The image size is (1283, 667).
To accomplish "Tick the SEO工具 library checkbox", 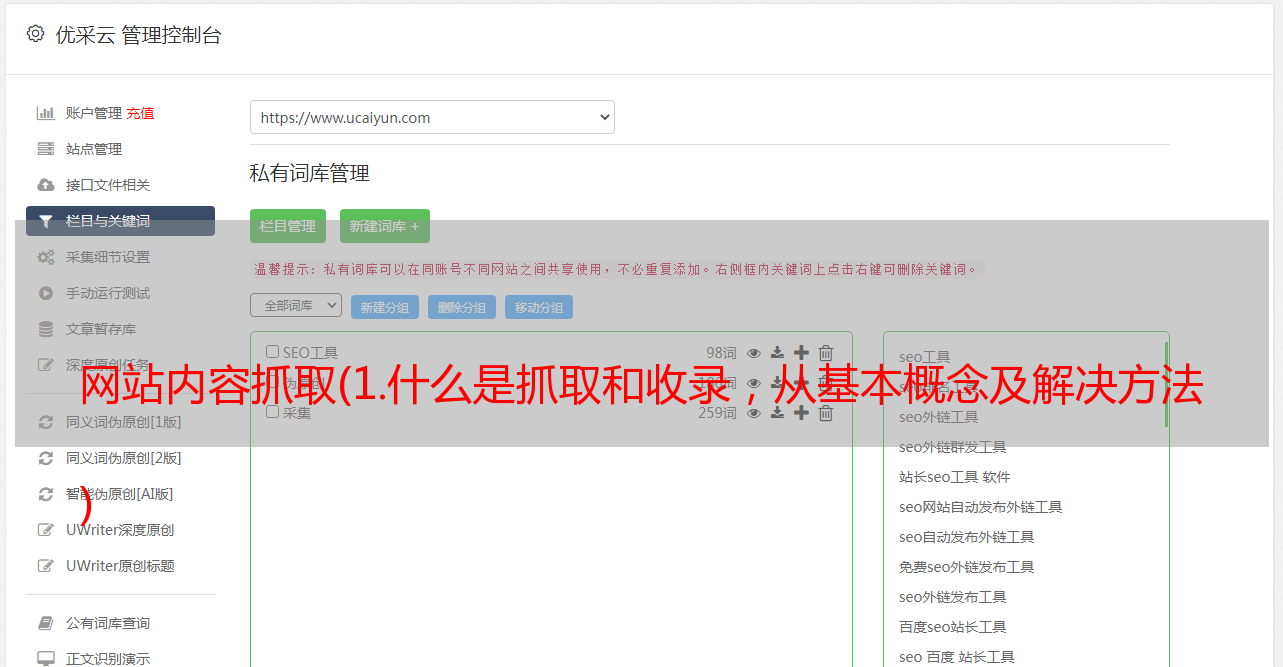I will (x=272, y=352).
